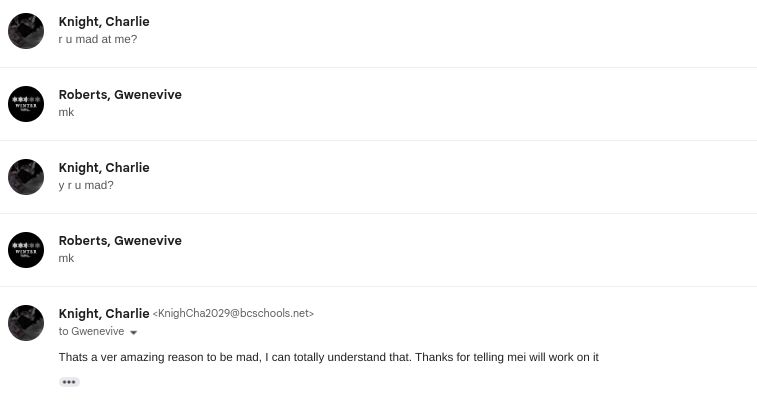Click Charlie Knight's avatar beside 'r u mad at me?'
757x400 pixels.
click(x=26, y=31)
